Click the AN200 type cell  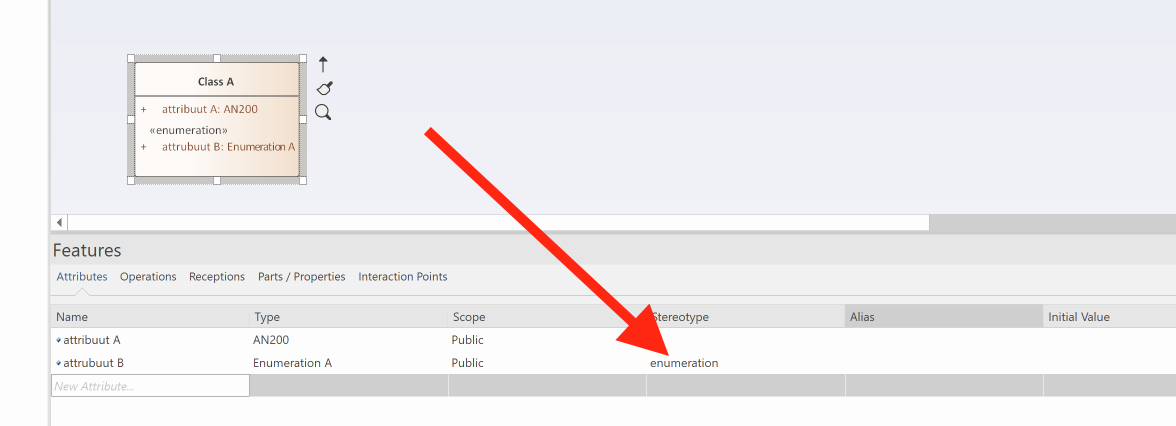(271, 340)
